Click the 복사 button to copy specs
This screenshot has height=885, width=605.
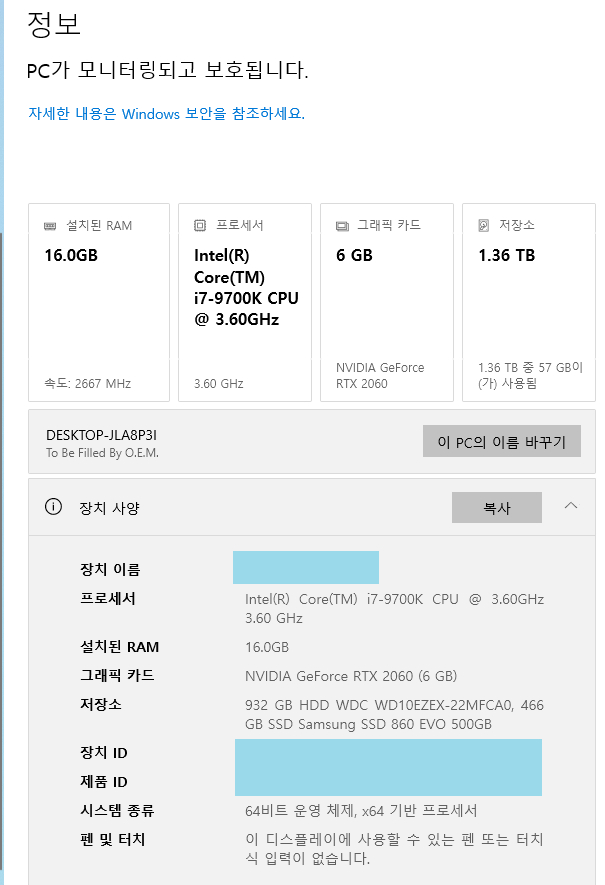[496, 507]
